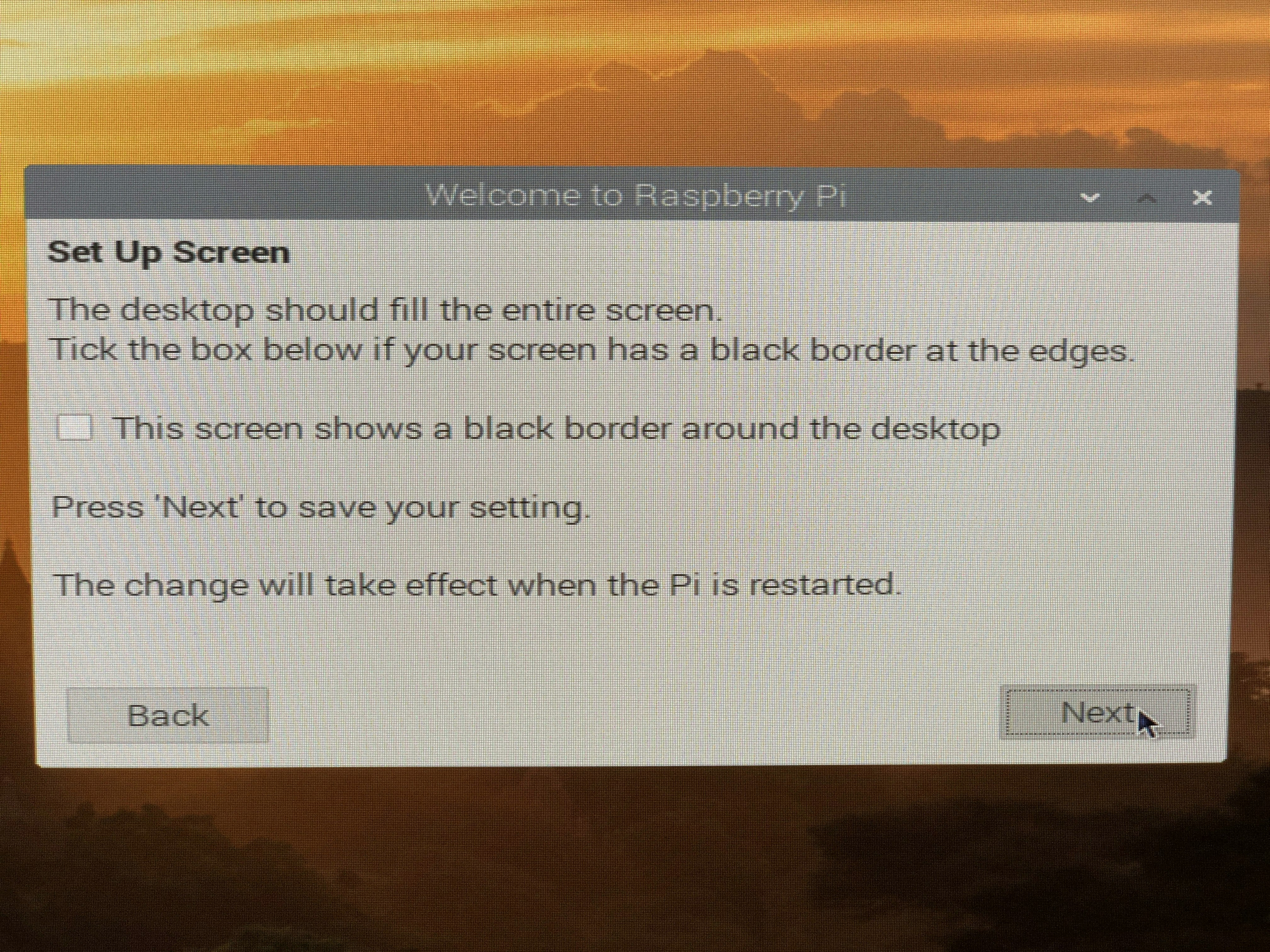Viewport: 1270px width, 952px height.
Task: Select the 'Set Up Screen' heading
Action: point(169,252)
